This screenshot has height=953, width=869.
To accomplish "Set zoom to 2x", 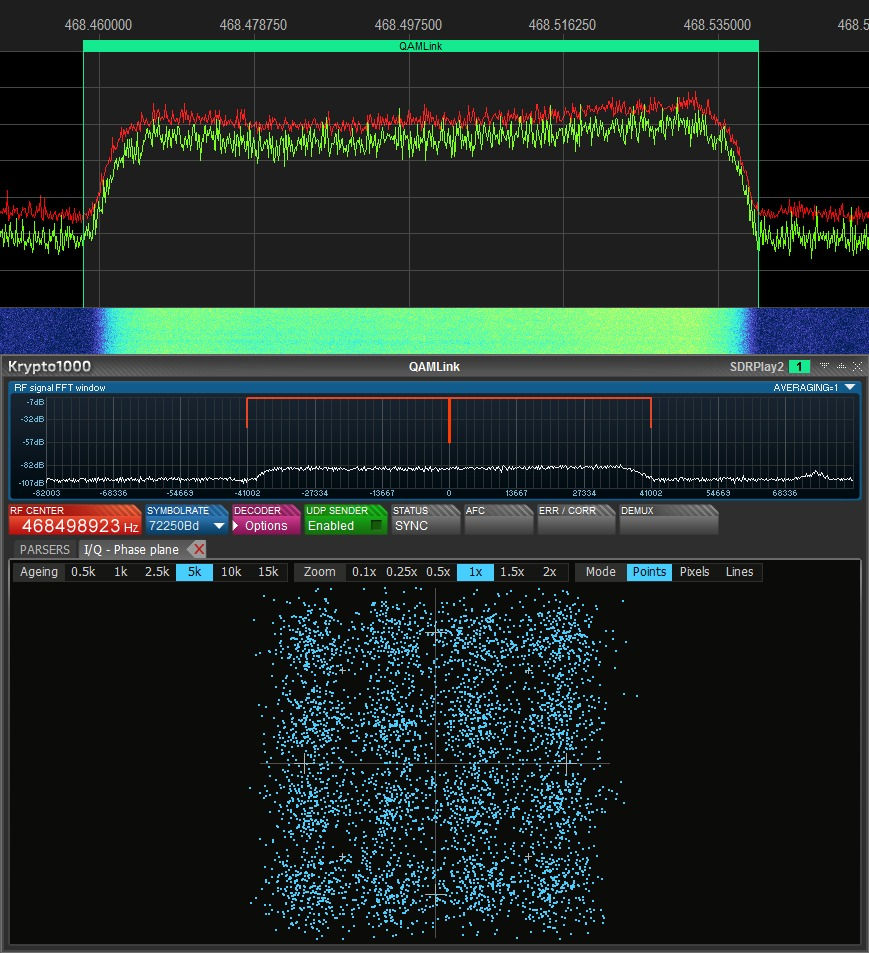I will coord(549,572).
